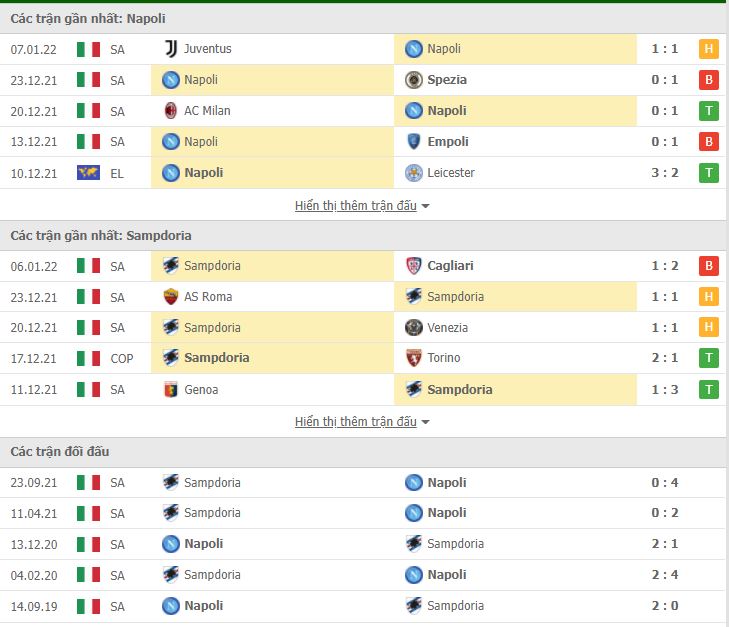Click the AS Roma club crest icon
Image resolution: width=729 pixels, height=627 pixels.
171,297
